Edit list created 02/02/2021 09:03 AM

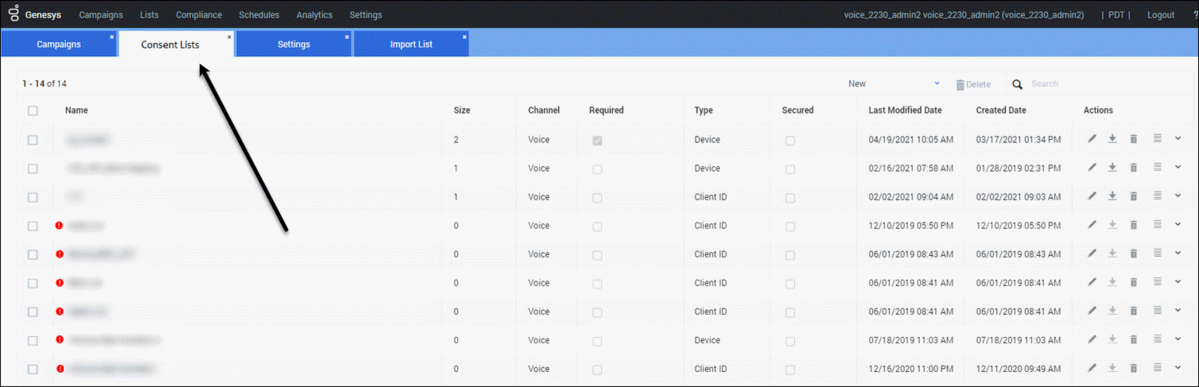1092,197
